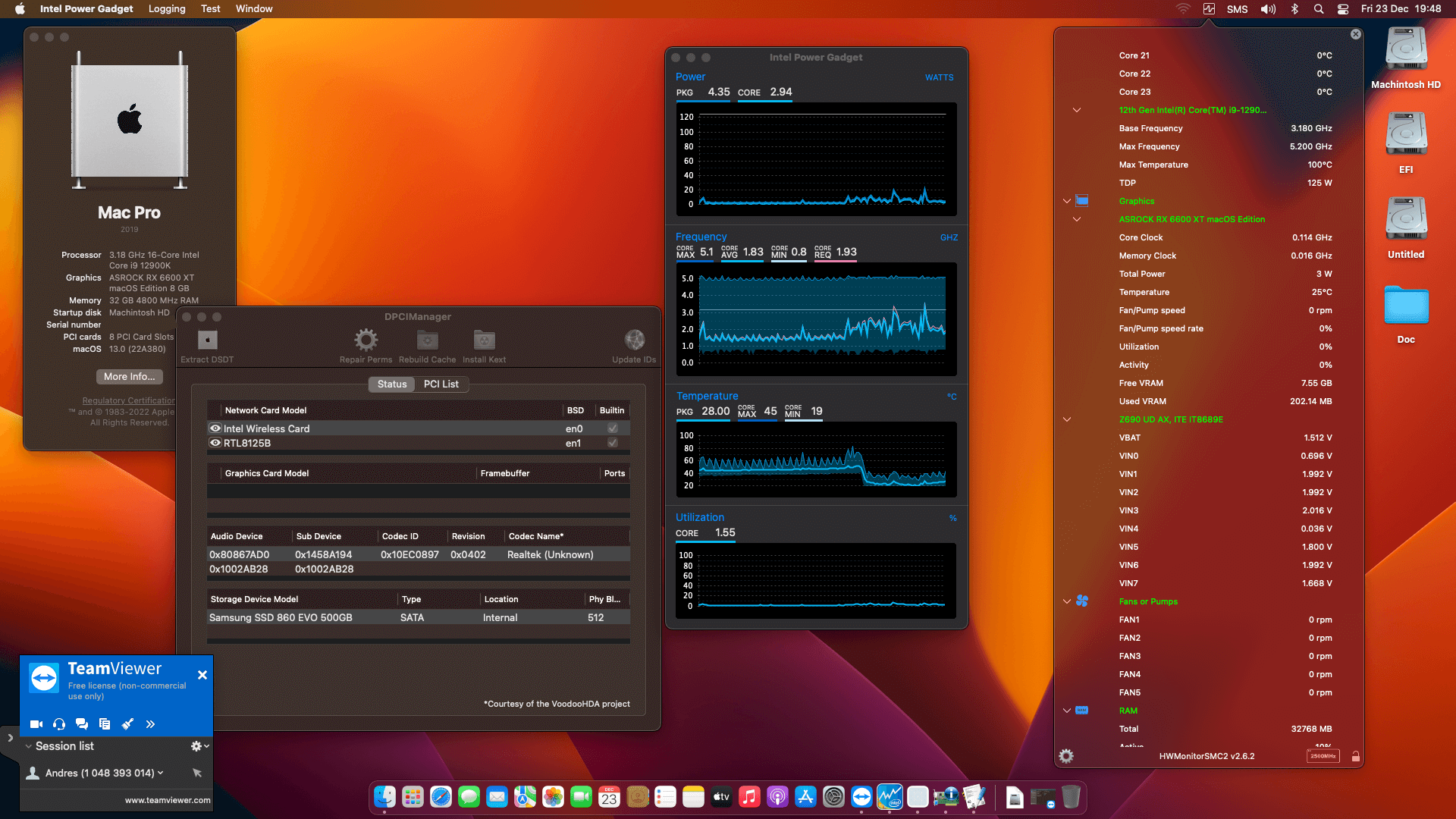The width and height of the screenshot is (1456, 819).
Task: Click Power graph in Intel Power Gadget
Action: 816,159
